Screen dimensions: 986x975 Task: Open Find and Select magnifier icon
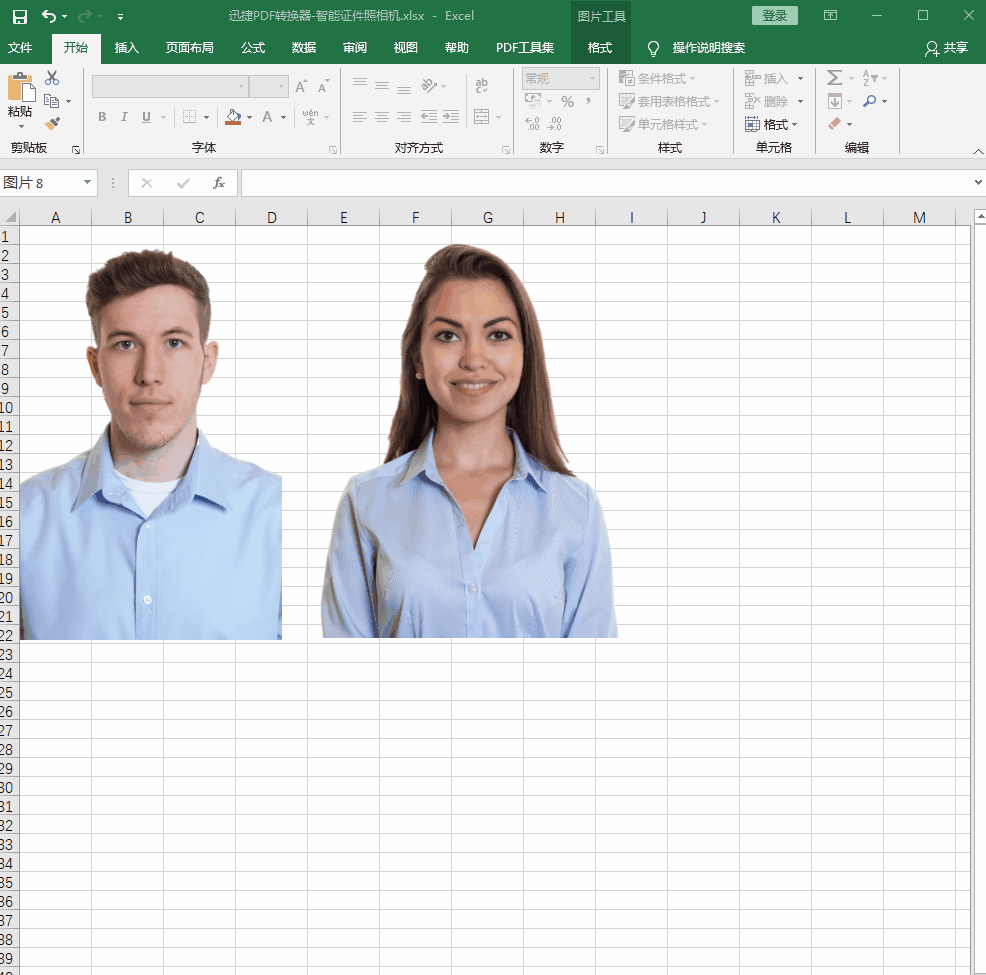click(x=869, y=101)
